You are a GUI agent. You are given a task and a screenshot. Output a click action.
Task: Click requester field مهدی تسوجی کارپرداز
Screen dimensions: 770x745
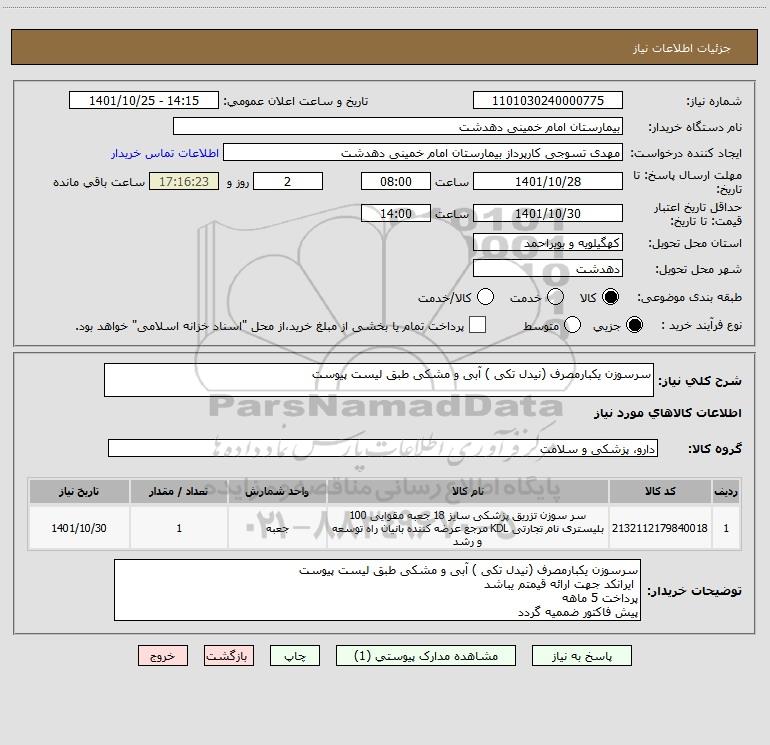coord(423,153)
